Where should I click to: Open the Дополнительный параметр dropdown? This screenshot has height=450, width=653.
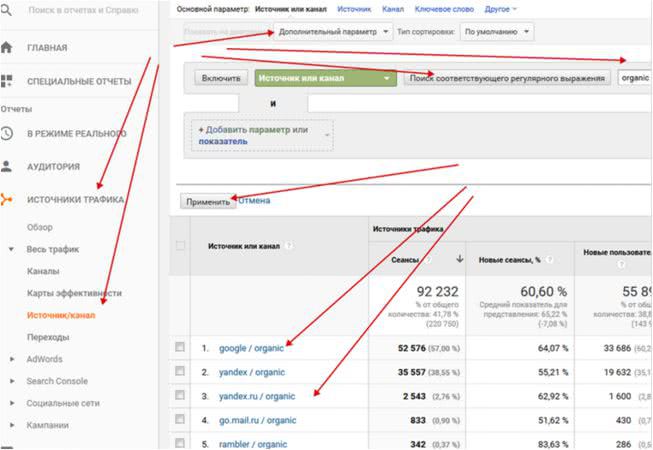point(333,32)
